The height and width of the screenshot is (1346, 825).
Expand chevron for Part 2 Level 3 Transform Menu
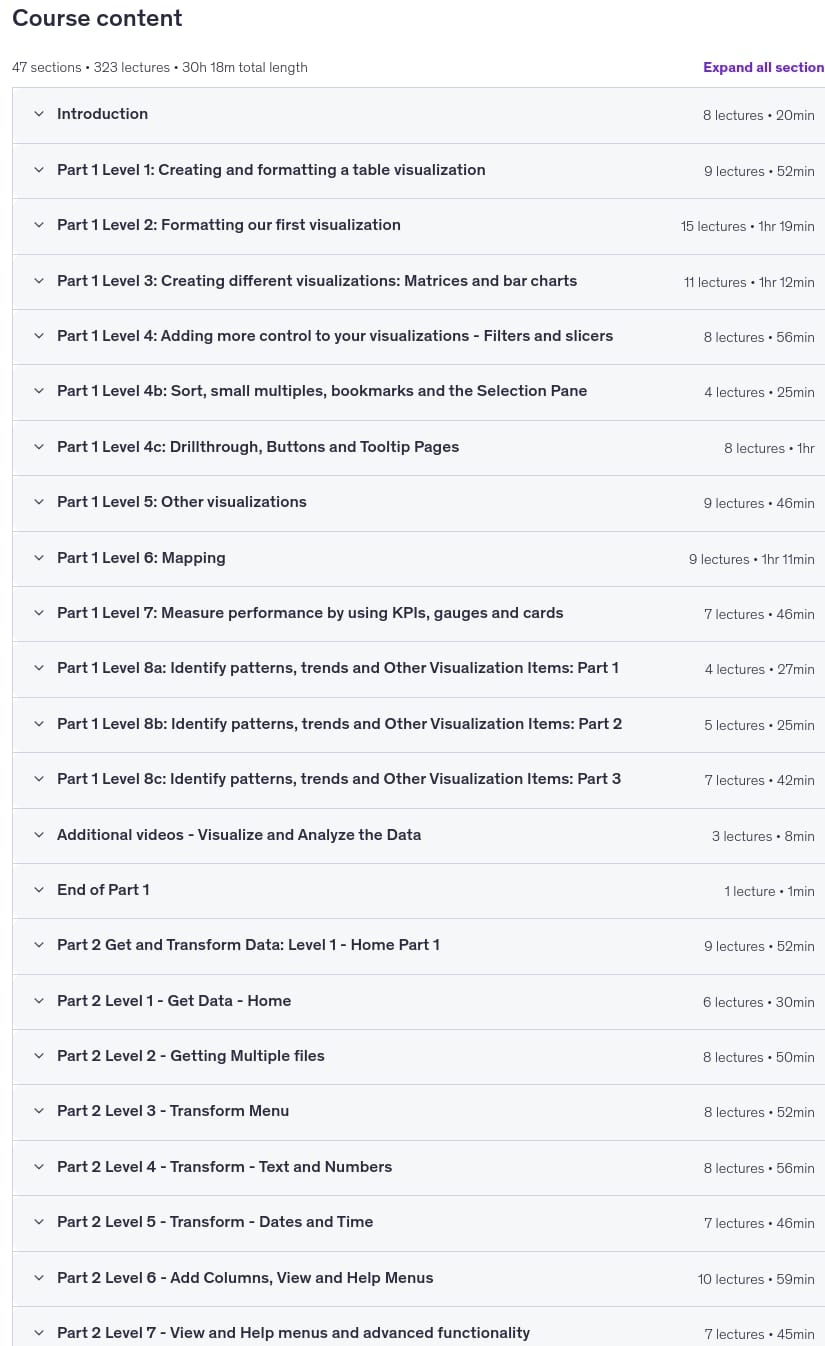(x=39, y=1111)
